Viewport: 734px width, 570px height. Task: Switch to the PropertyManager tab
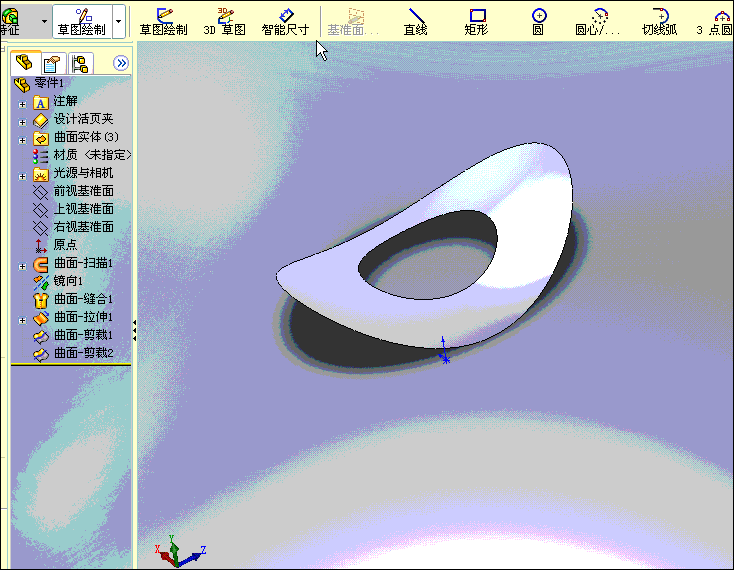pos(52,64)
